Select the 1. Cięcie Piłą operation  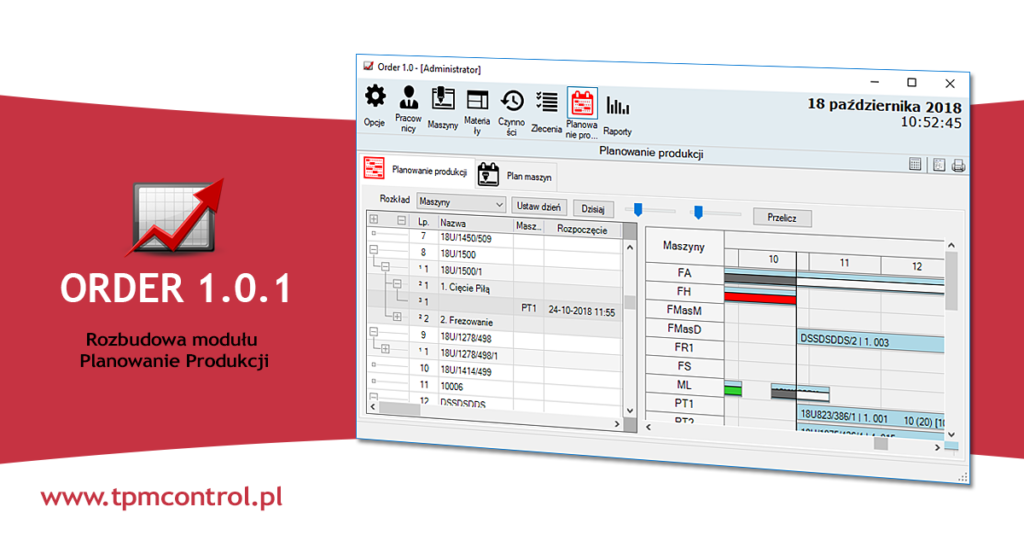coord(464,288)
